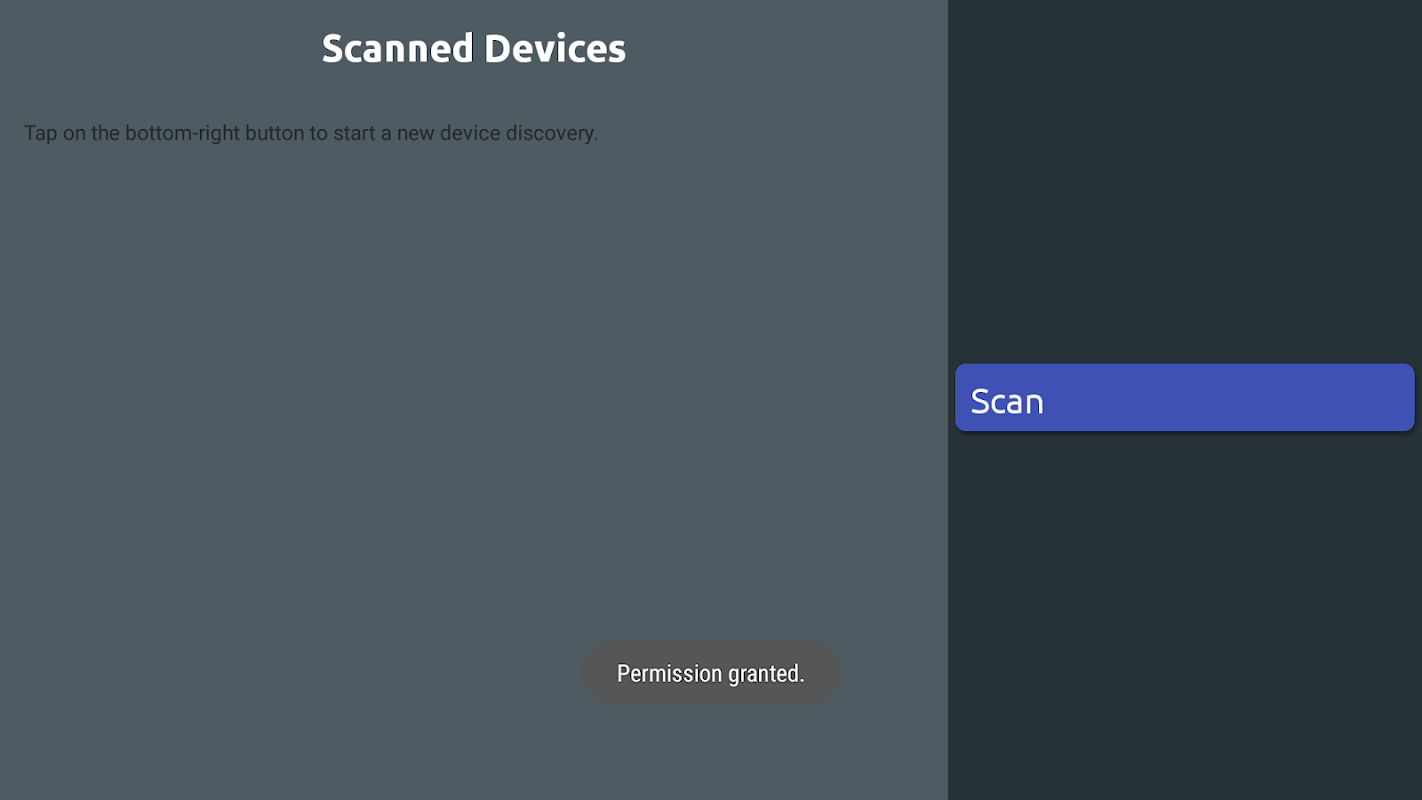Click the word "Tap" starting the hint
Screen dimensions: 1422x800
point(40,133)
